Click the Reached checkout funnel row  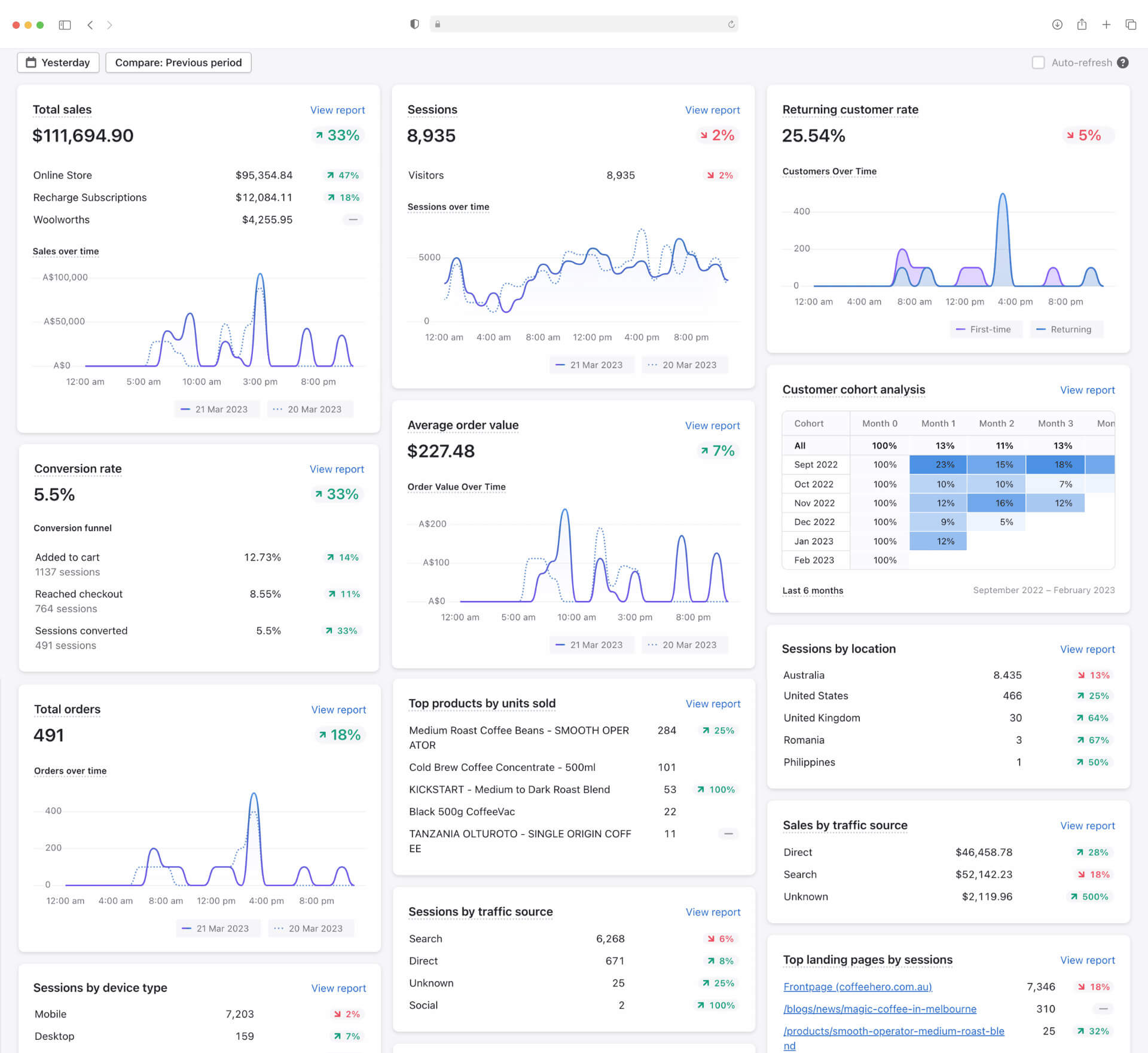point(198,601)
